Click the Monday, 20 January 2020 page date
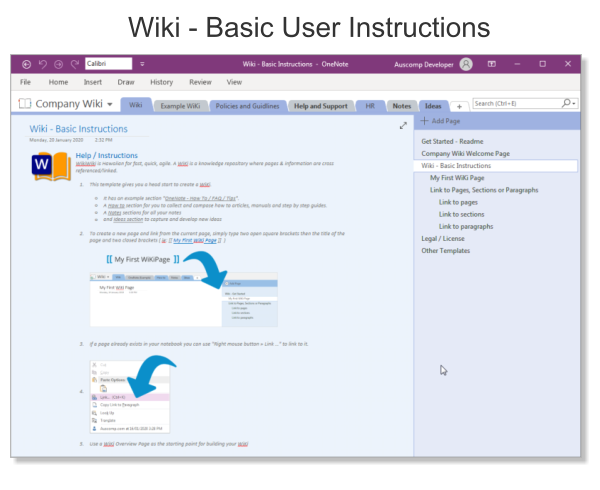Screen dimensions: 600x490 (x=56, y=140)
